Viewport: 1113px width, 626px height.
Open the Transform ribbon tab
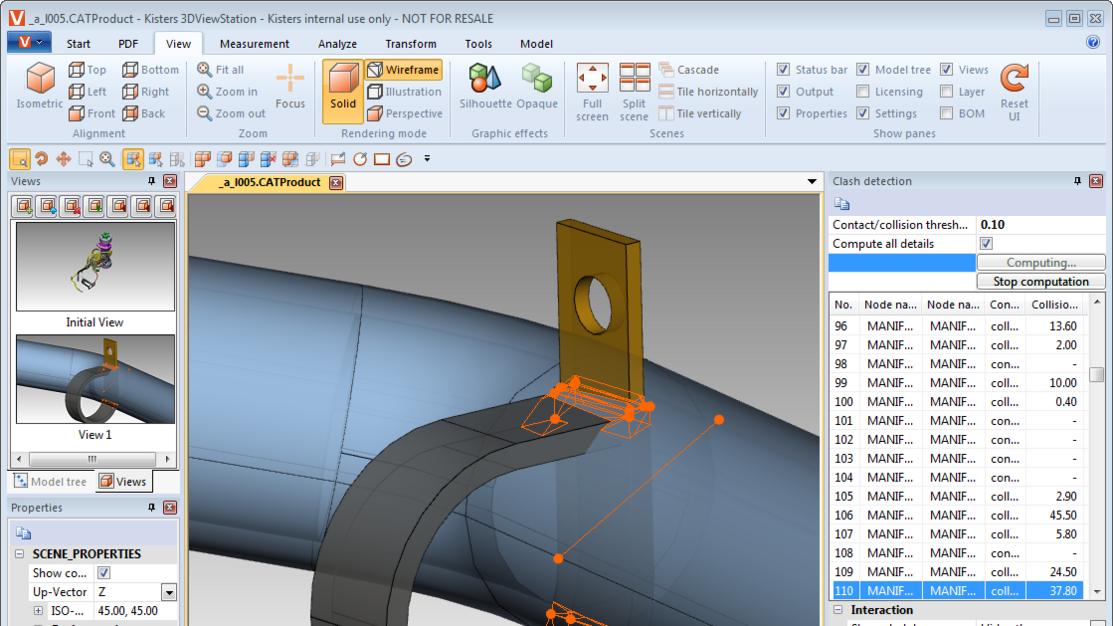(411, 44)
